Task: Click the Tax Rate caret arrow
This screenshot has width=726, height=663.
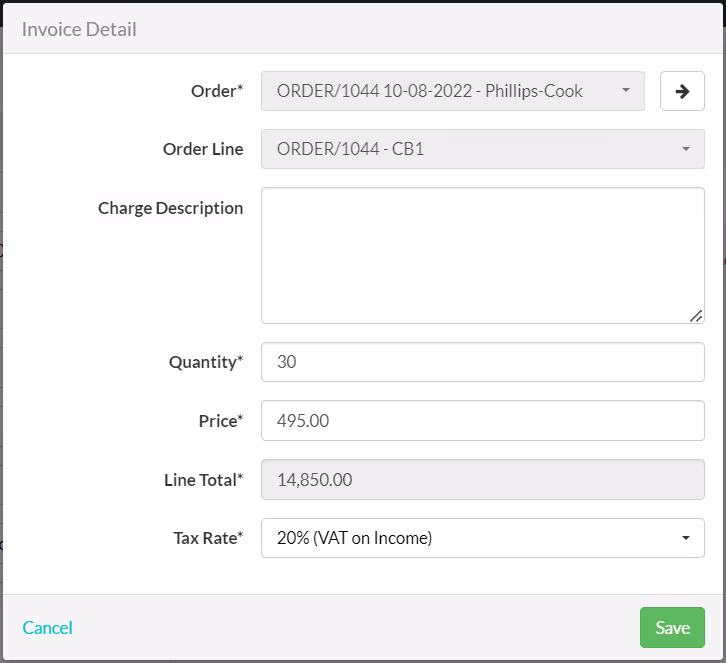Action: [686, 538]
